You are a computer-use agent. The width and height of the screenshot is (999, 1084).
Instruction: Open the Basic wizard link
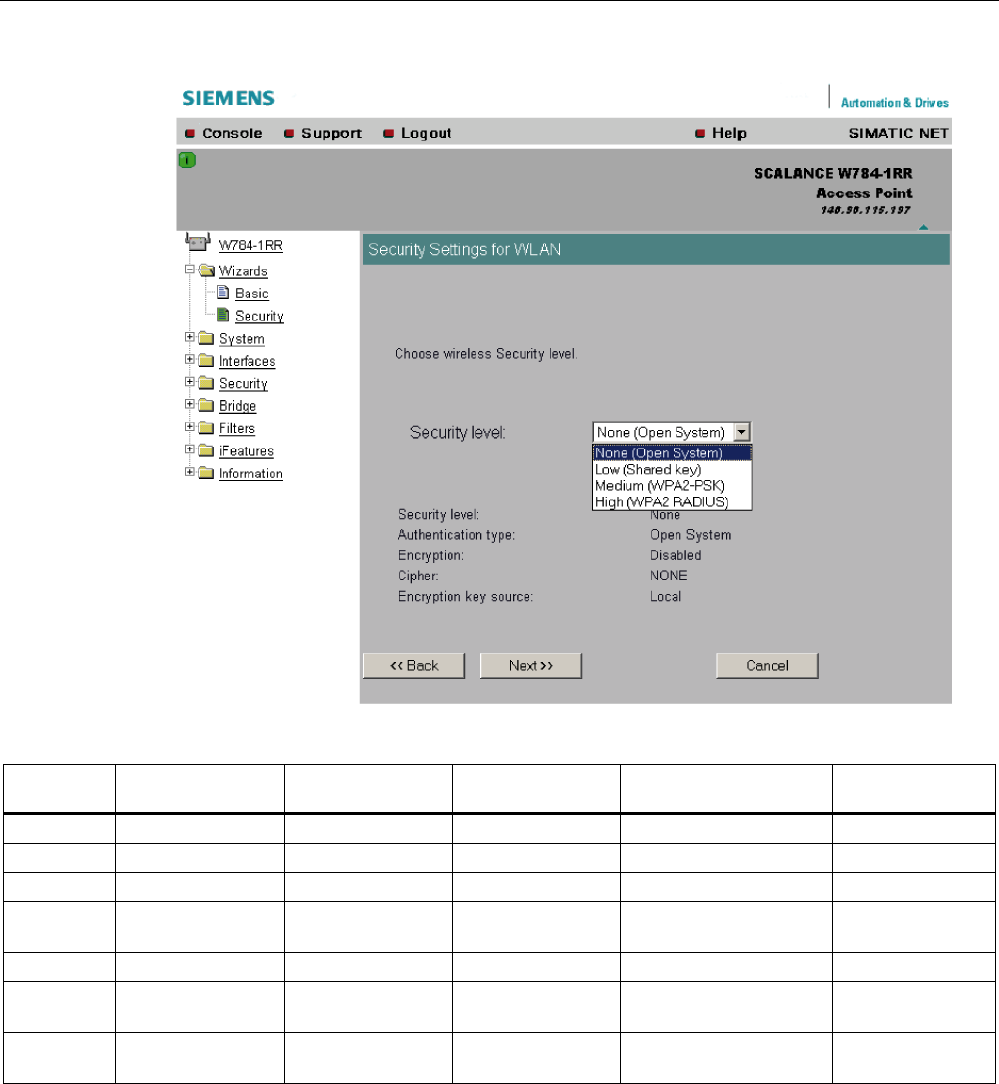[x=252, y=293]
